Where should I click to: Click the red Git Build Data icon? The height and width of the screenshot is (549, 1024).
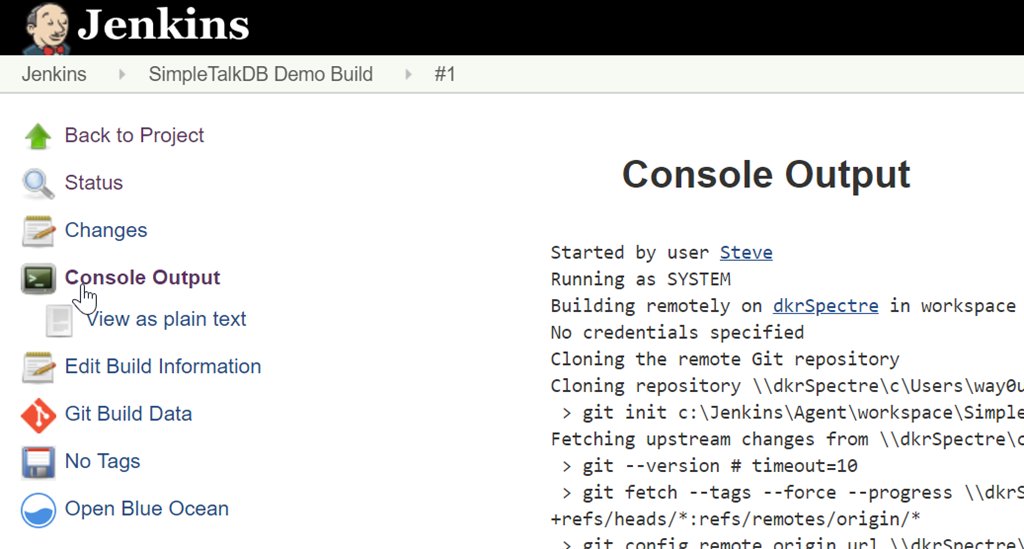tap(38, 414)
